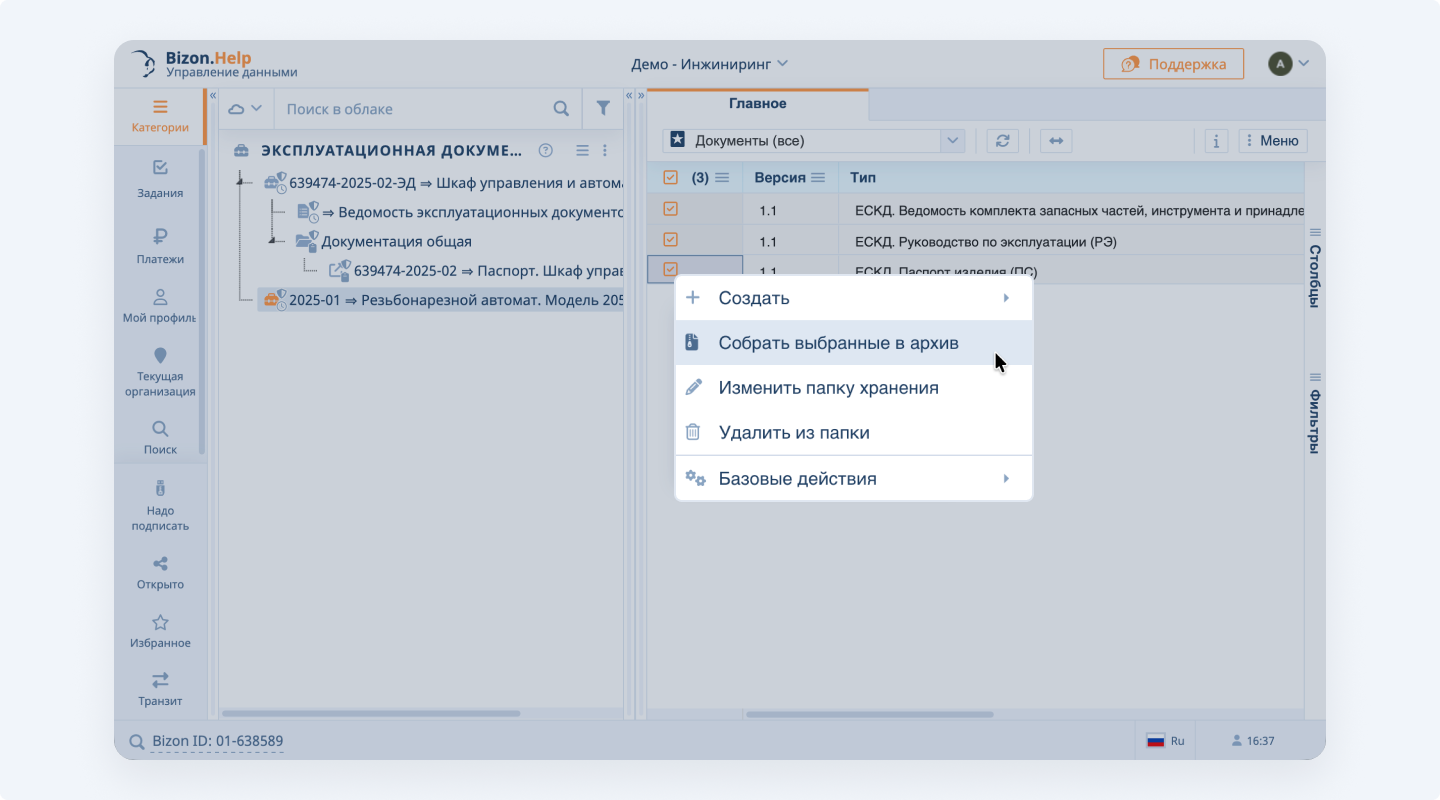Click the Избранное star icon in sidebar

(160, 629)
